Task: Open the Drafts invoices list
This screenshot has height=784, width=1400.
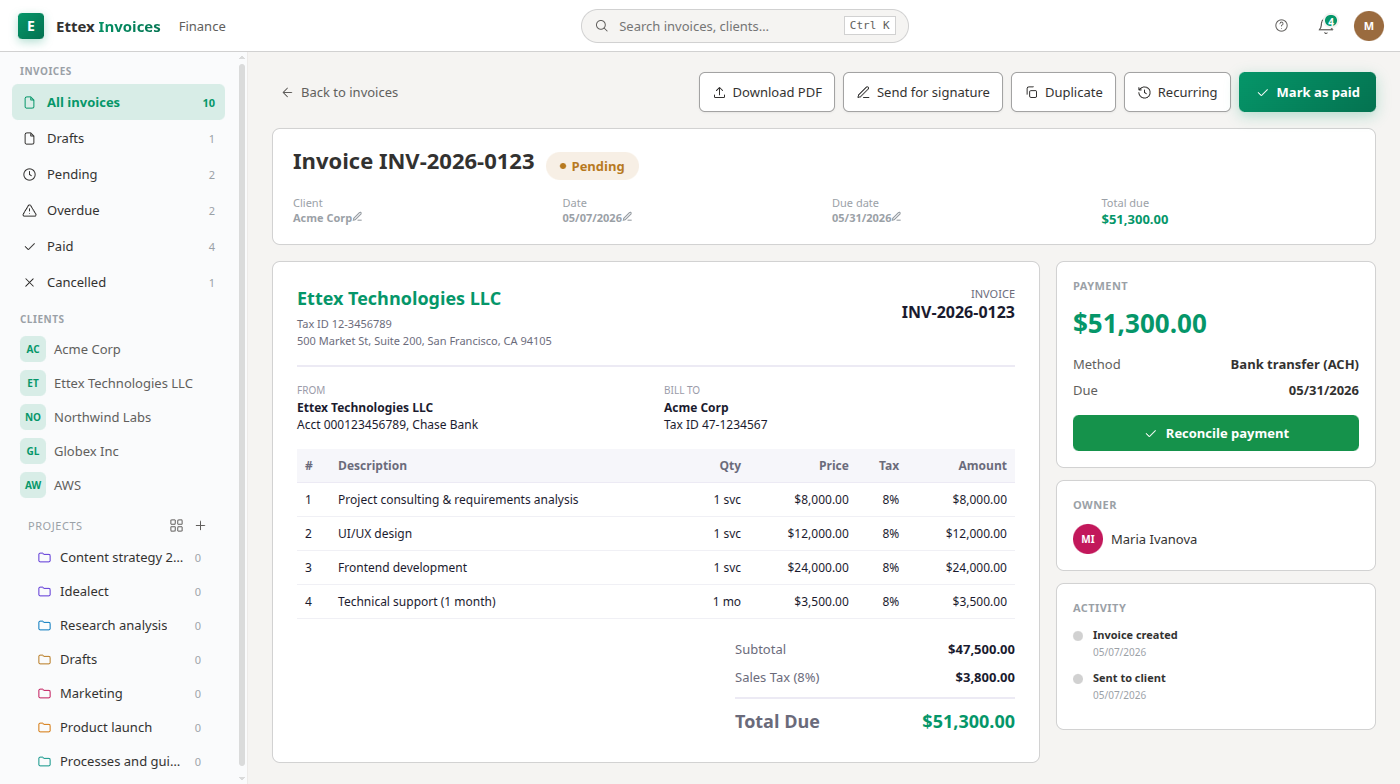Action: coord(118,138)
